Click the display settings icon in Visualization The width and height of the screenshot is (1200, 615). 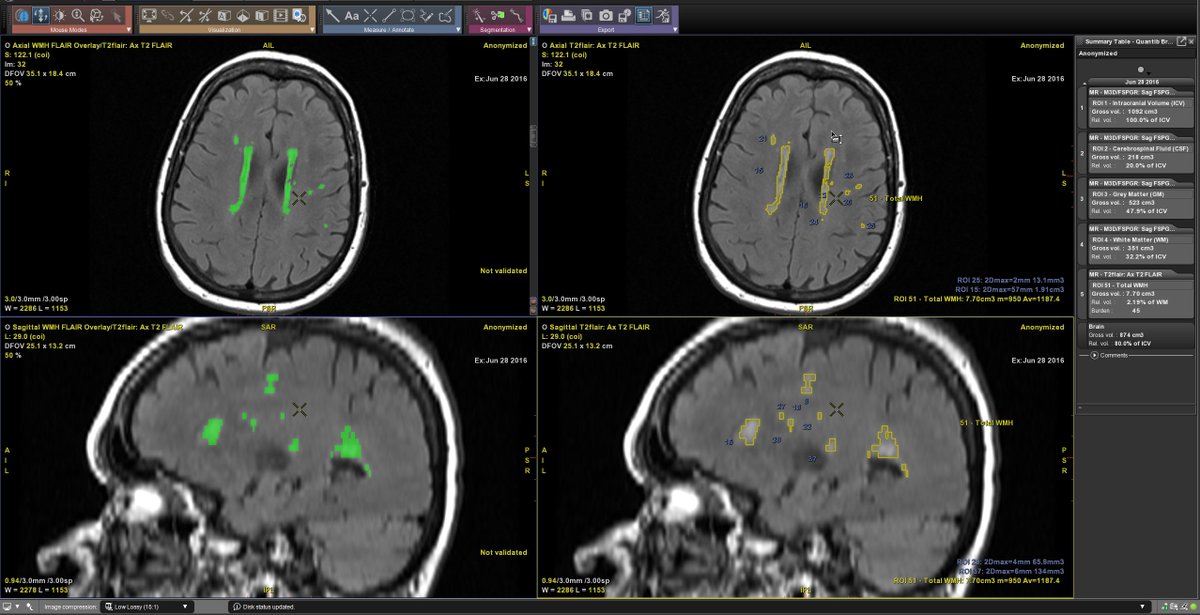[x=299, y=15]
